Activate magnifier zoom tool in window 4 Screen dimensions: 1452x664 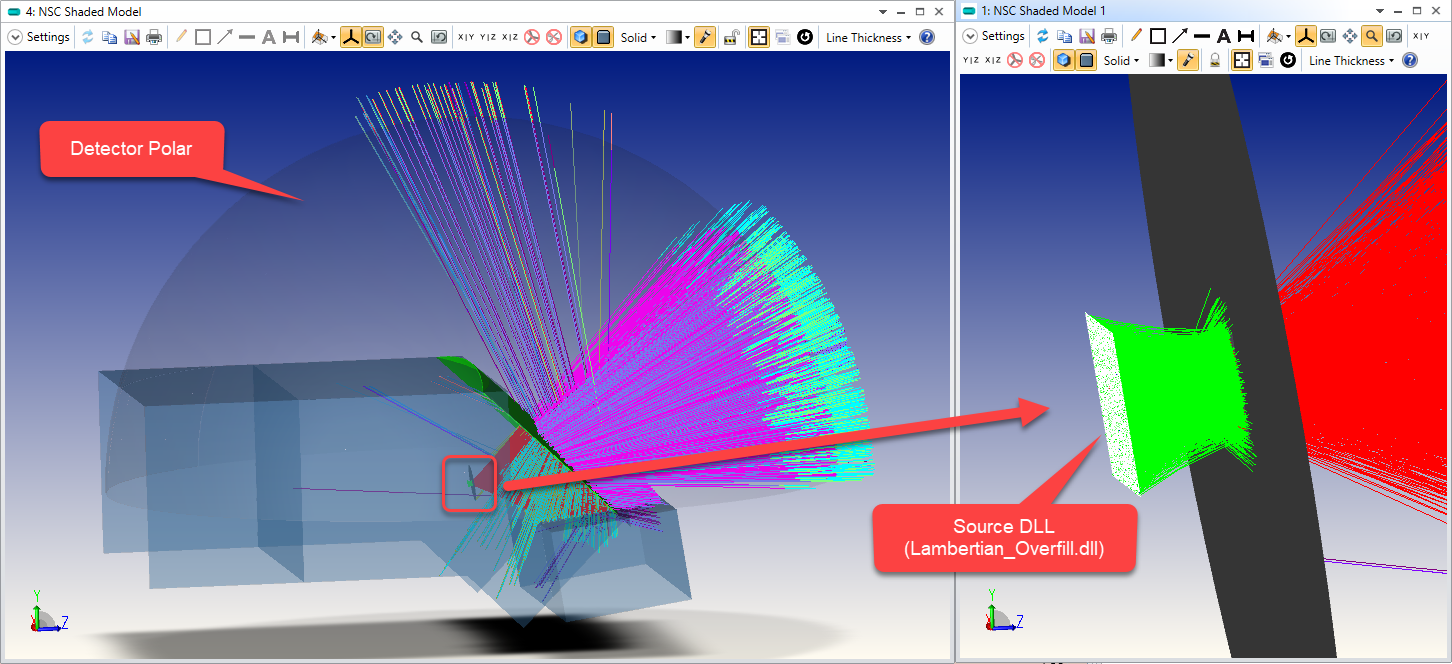[417, 37]
